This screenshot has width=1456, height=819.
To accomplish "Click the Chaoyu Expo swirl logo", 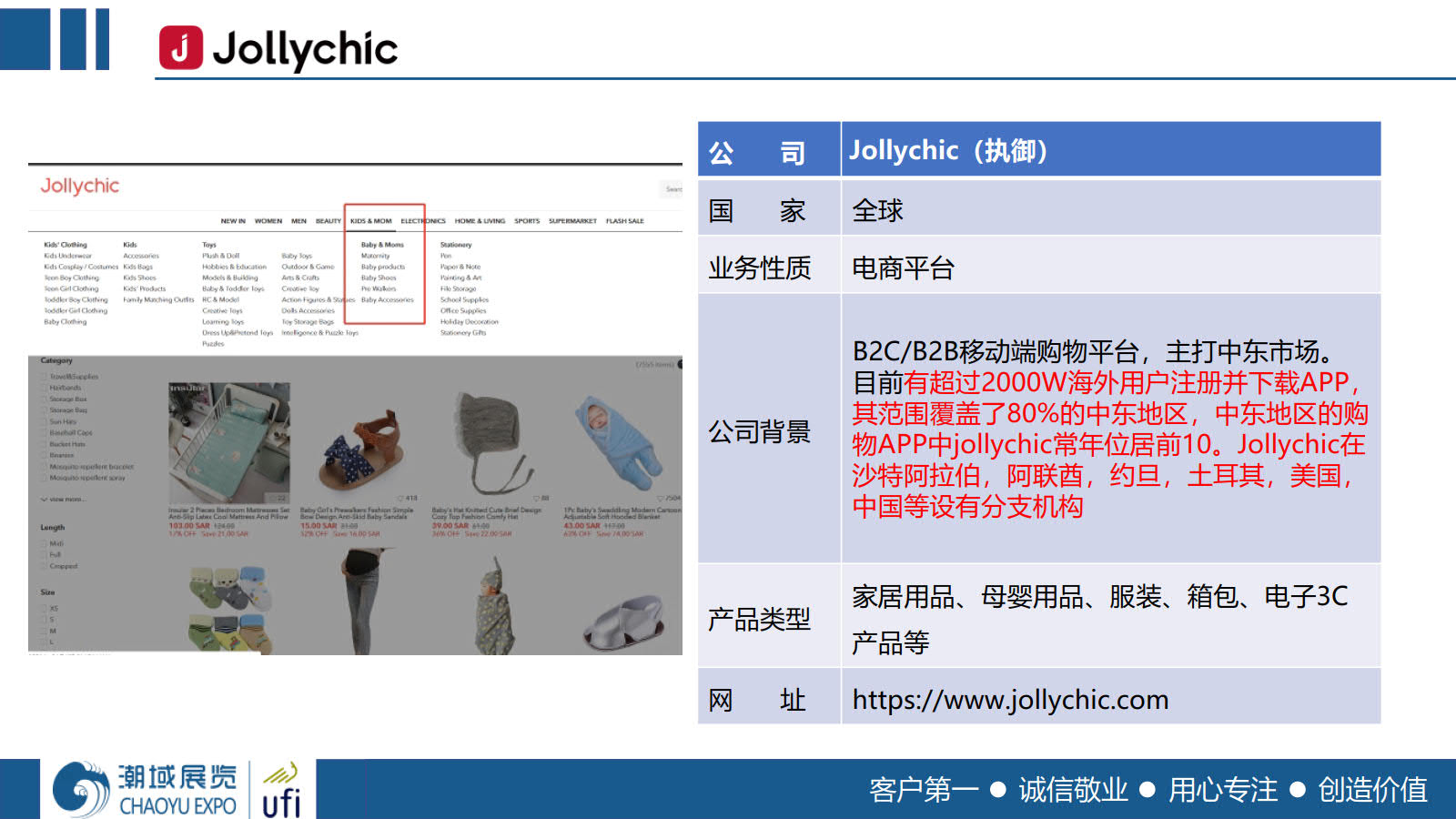I will click(82, 790).
